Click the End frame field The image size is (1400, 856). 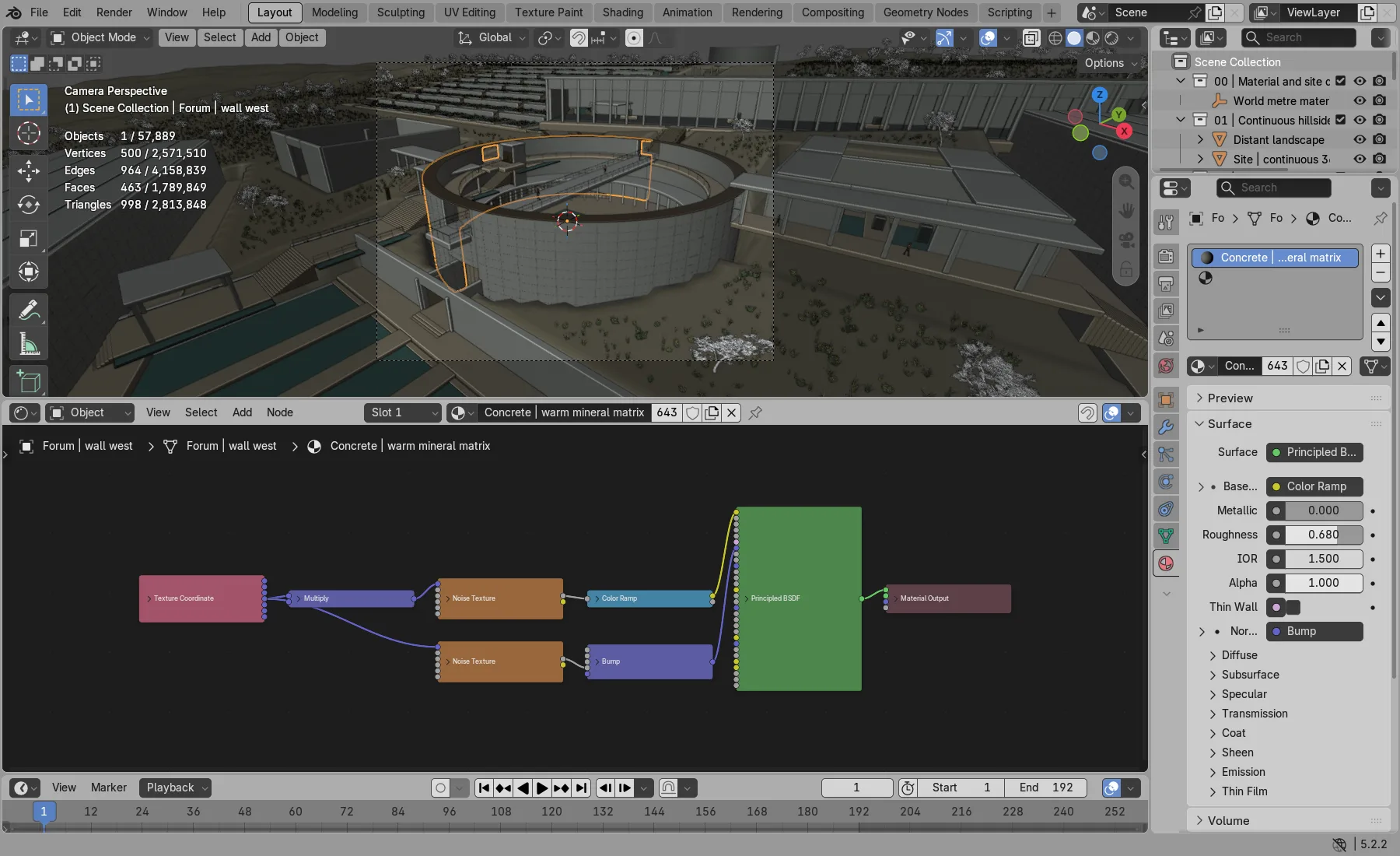point(1046,788)
